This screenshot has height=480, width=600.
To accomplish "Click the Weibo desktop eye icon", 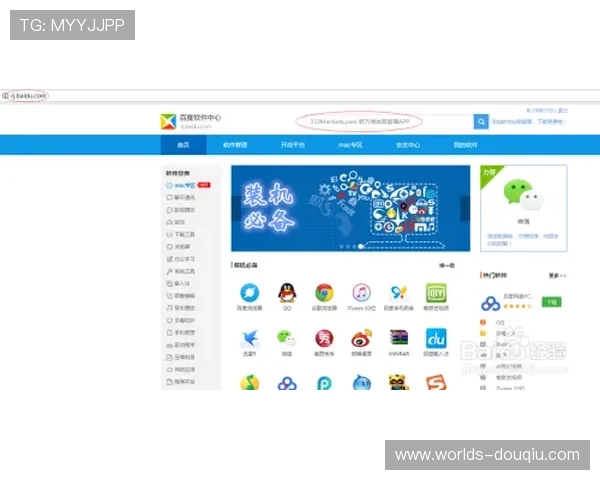I will pos(361,338).
